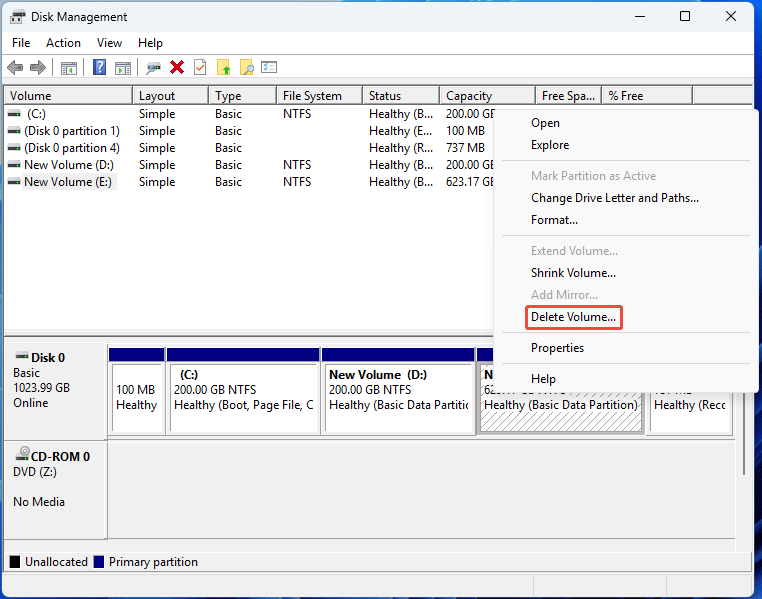The height and width of the screenshot is (599, 762).
Task: Click the checklist settings toolbar icon
Action: click(269, 67)
